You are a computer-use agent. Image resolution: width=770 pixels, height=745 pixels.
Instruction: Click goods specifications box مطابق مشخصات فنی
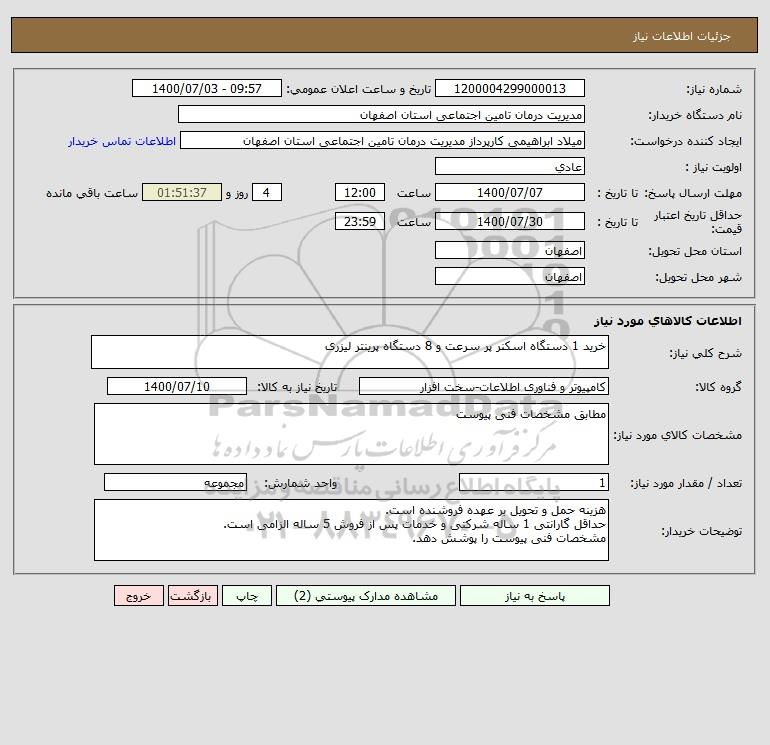click(x=351, y=434)
